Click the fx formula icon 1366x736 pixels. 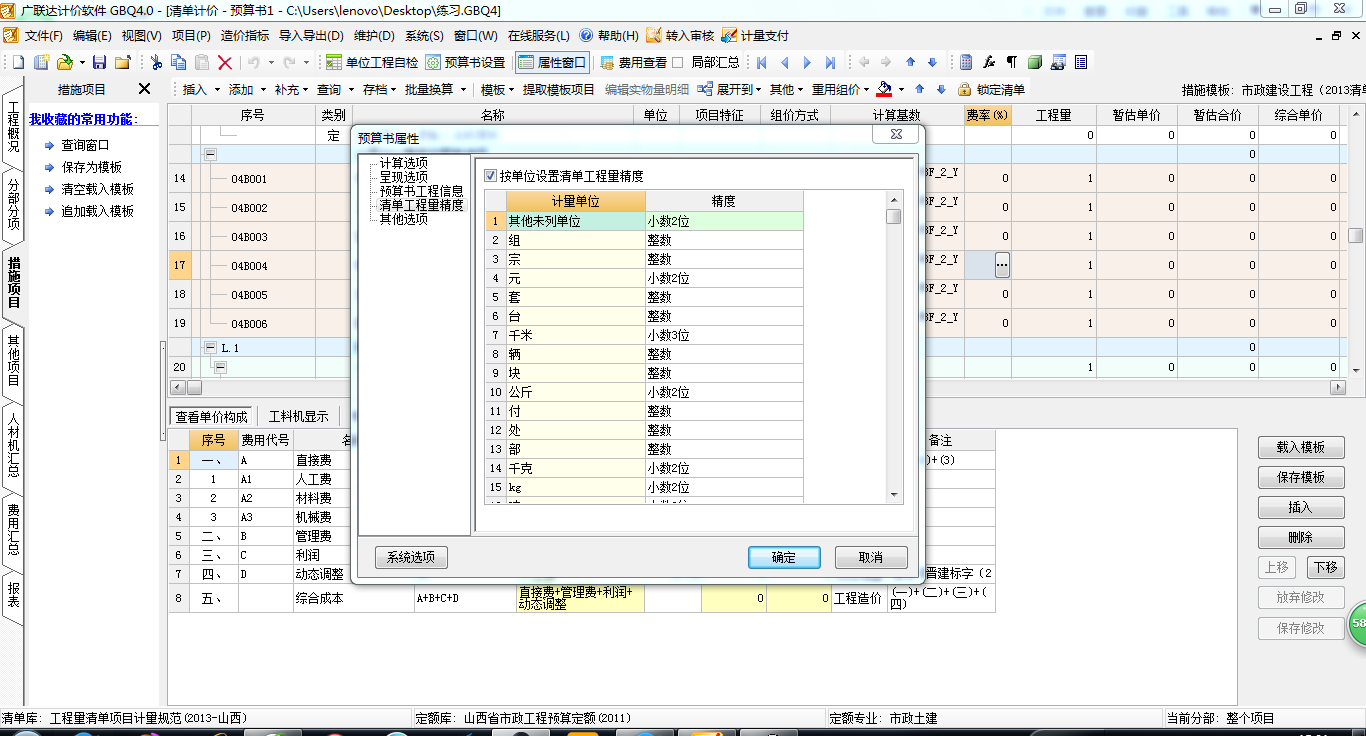pyautogui.click(x=989, y=62)
